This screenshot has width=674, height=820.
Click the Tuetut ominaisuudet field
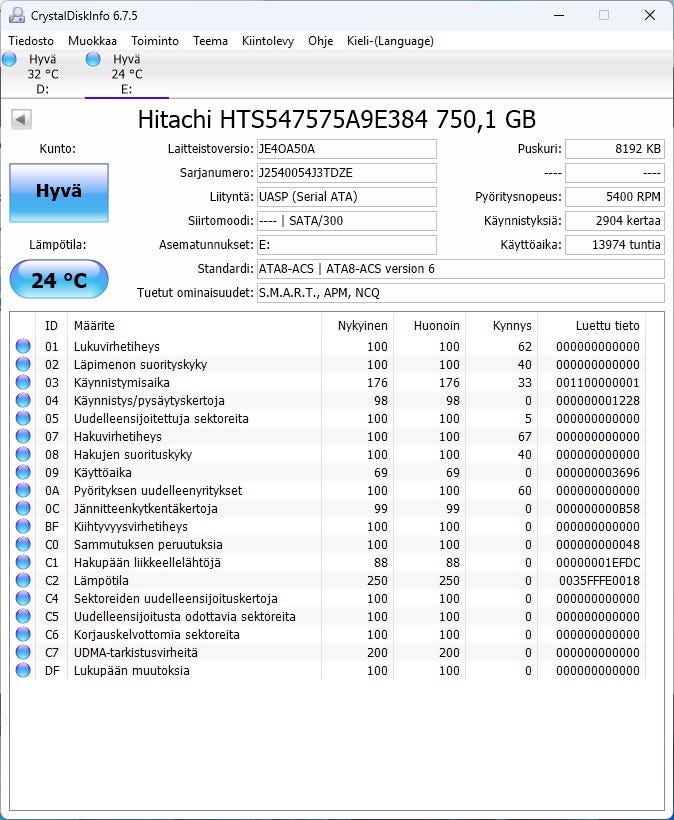[x=461, y=293]
